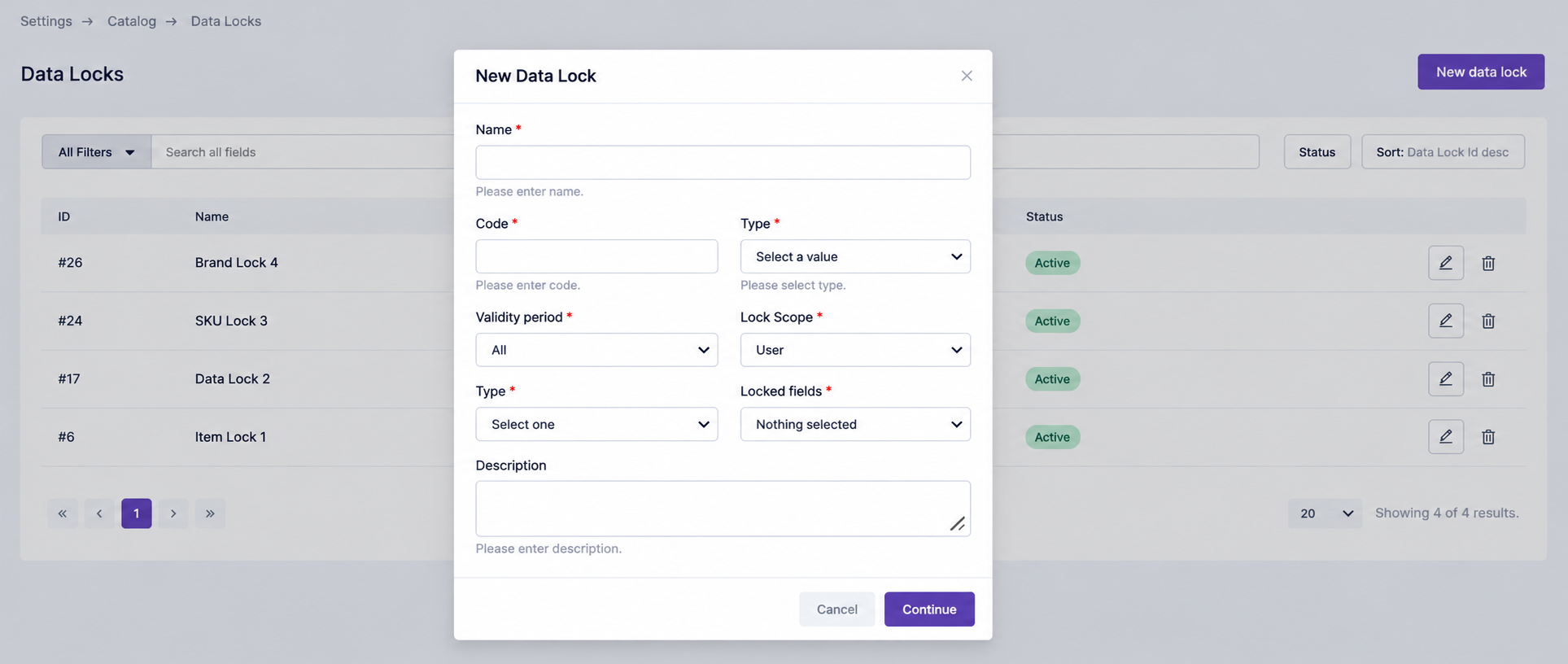The image size is (1568, 664).
Task: Focus the Code input field
Action: coord(596,256)
